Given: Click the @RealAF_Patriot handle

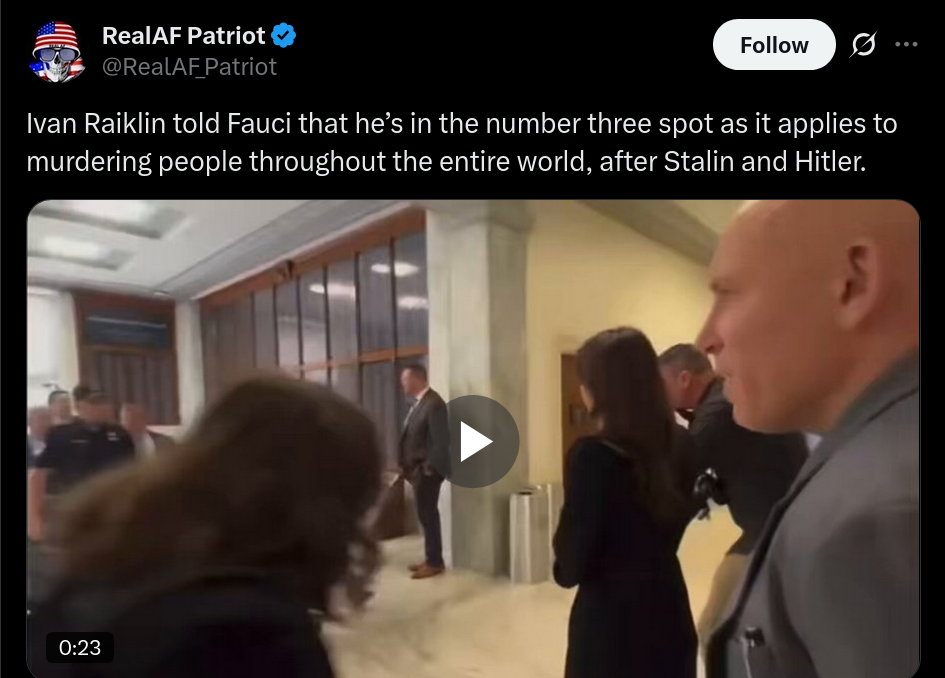Looking at the screenshot, I should [189, 67].
